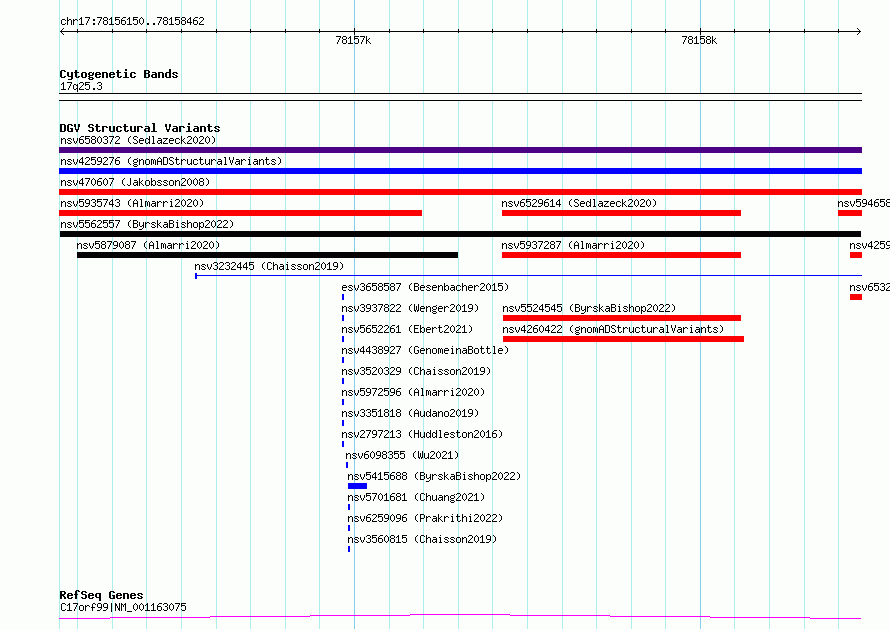This screenshot has width=890, height=629.
Task: Click the blue nsv4259276 variant bar
Action: (460, 171)
